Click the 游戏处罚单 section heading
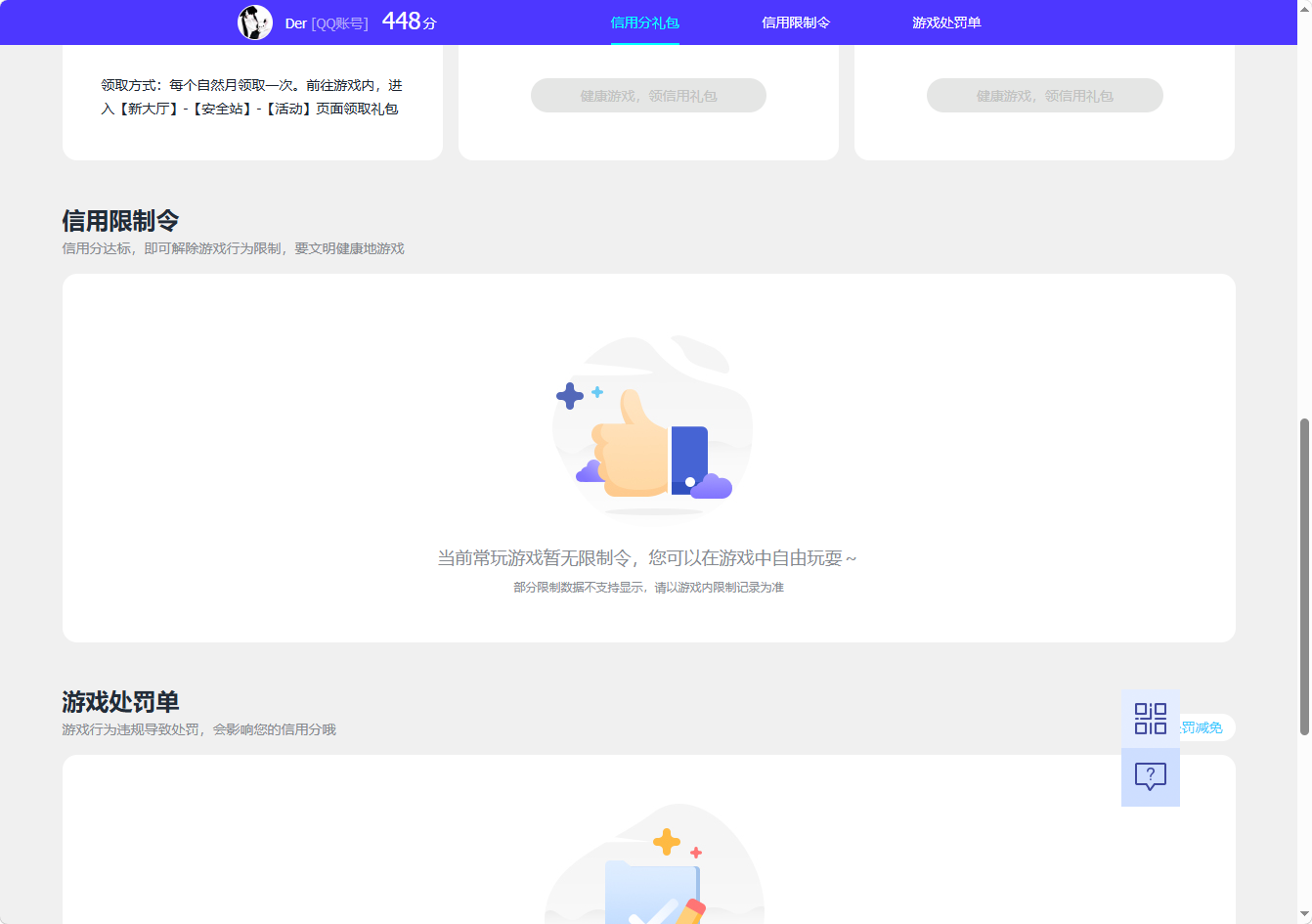The width and height of the screenshot is (1312, 924). [x=120, y=702]
